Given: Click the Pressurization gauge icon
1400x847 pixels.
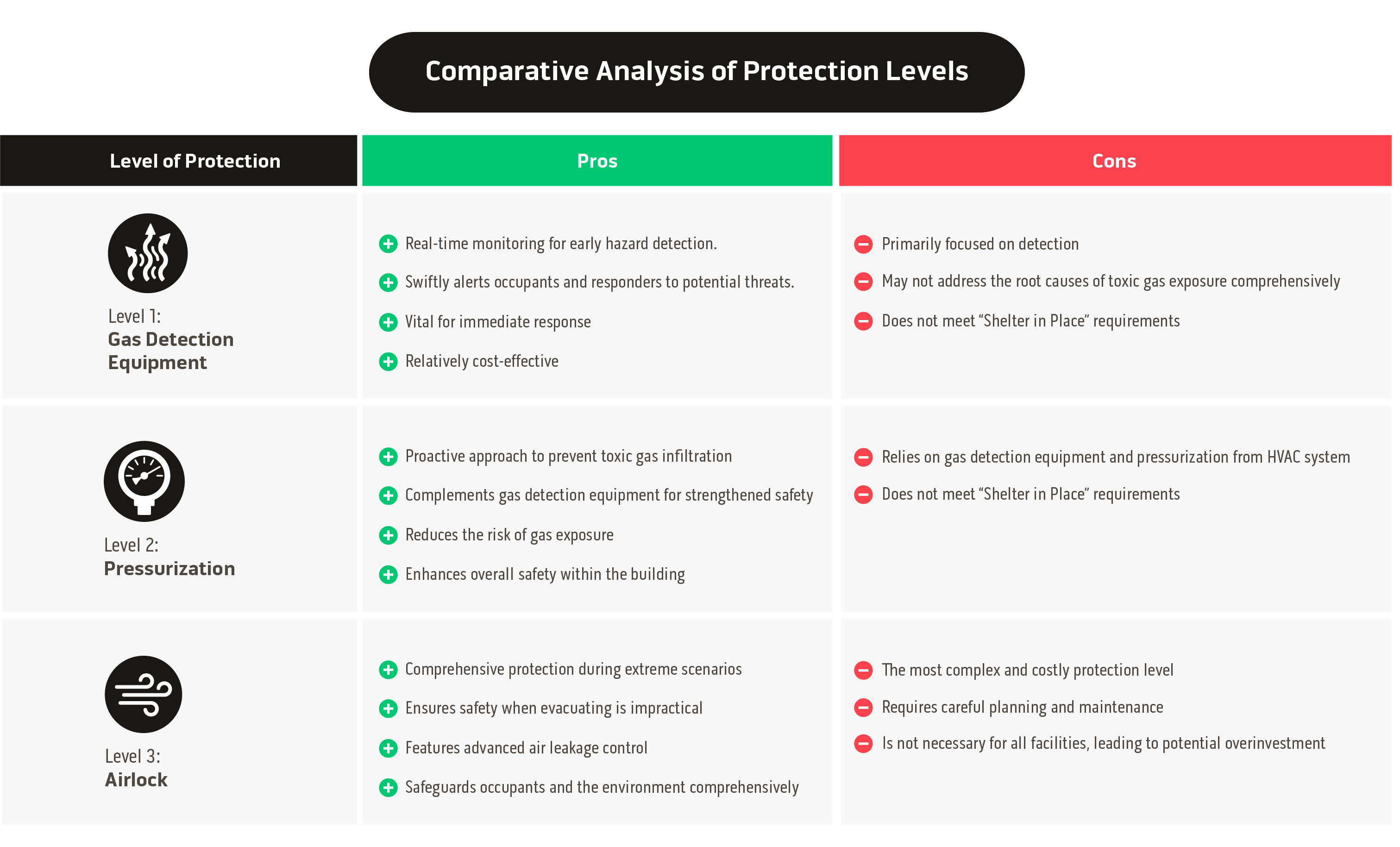Looking at the screenshot, I should [144, 481].
